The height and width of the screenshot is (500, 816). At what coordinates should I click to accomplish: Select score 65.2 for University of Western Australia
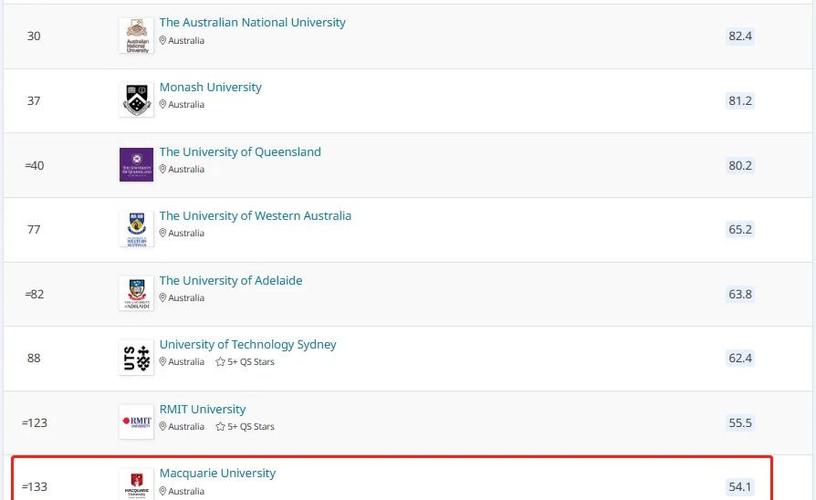(740, 229)
